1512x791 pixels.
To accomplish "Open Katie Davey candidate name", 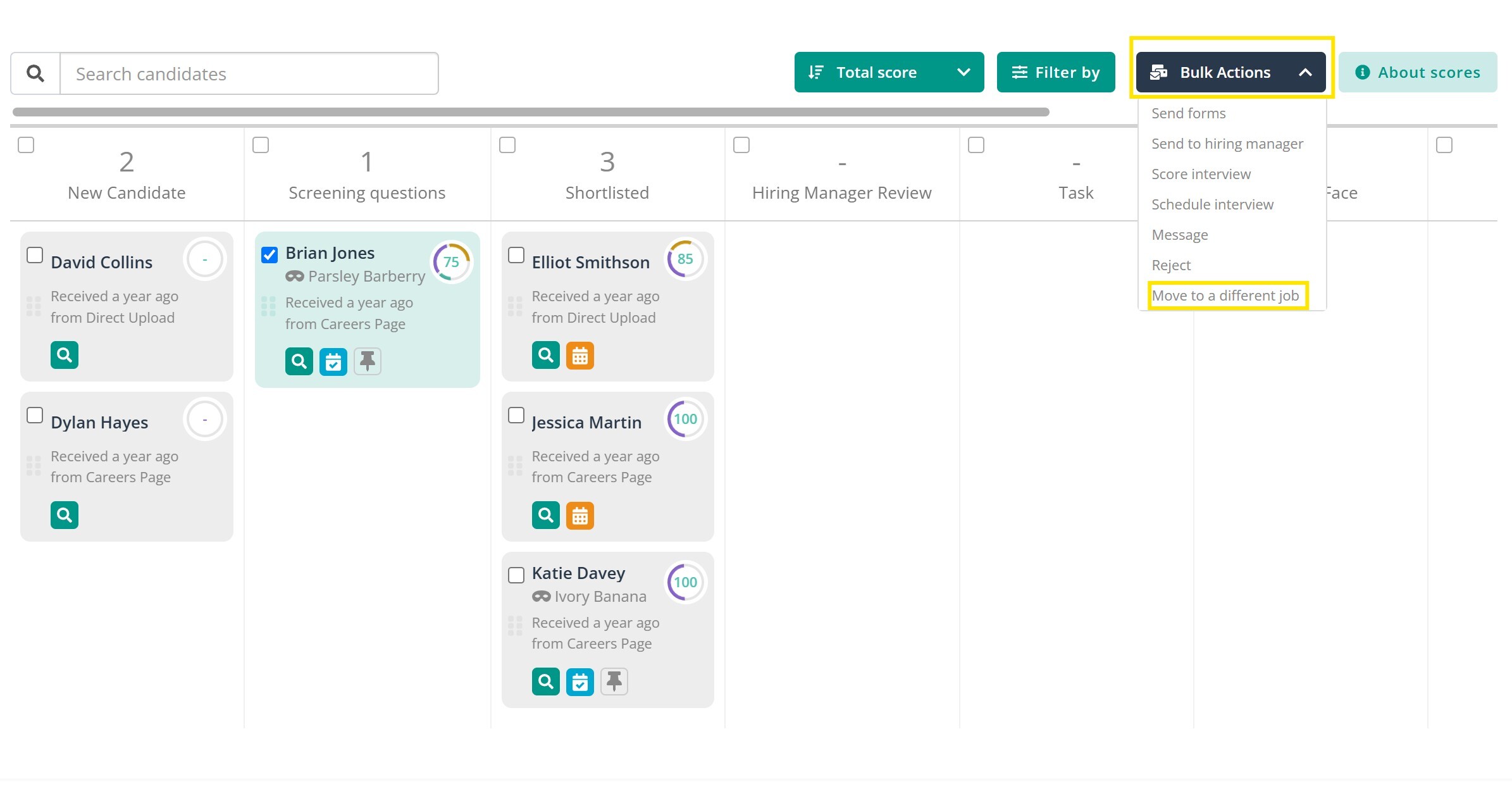I will tap(578, 573).
